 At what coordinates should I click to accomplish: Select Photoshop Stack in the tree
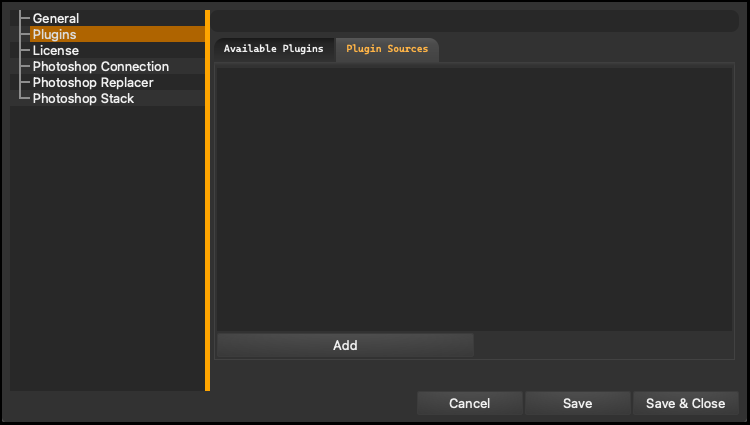tap(83, 98)
